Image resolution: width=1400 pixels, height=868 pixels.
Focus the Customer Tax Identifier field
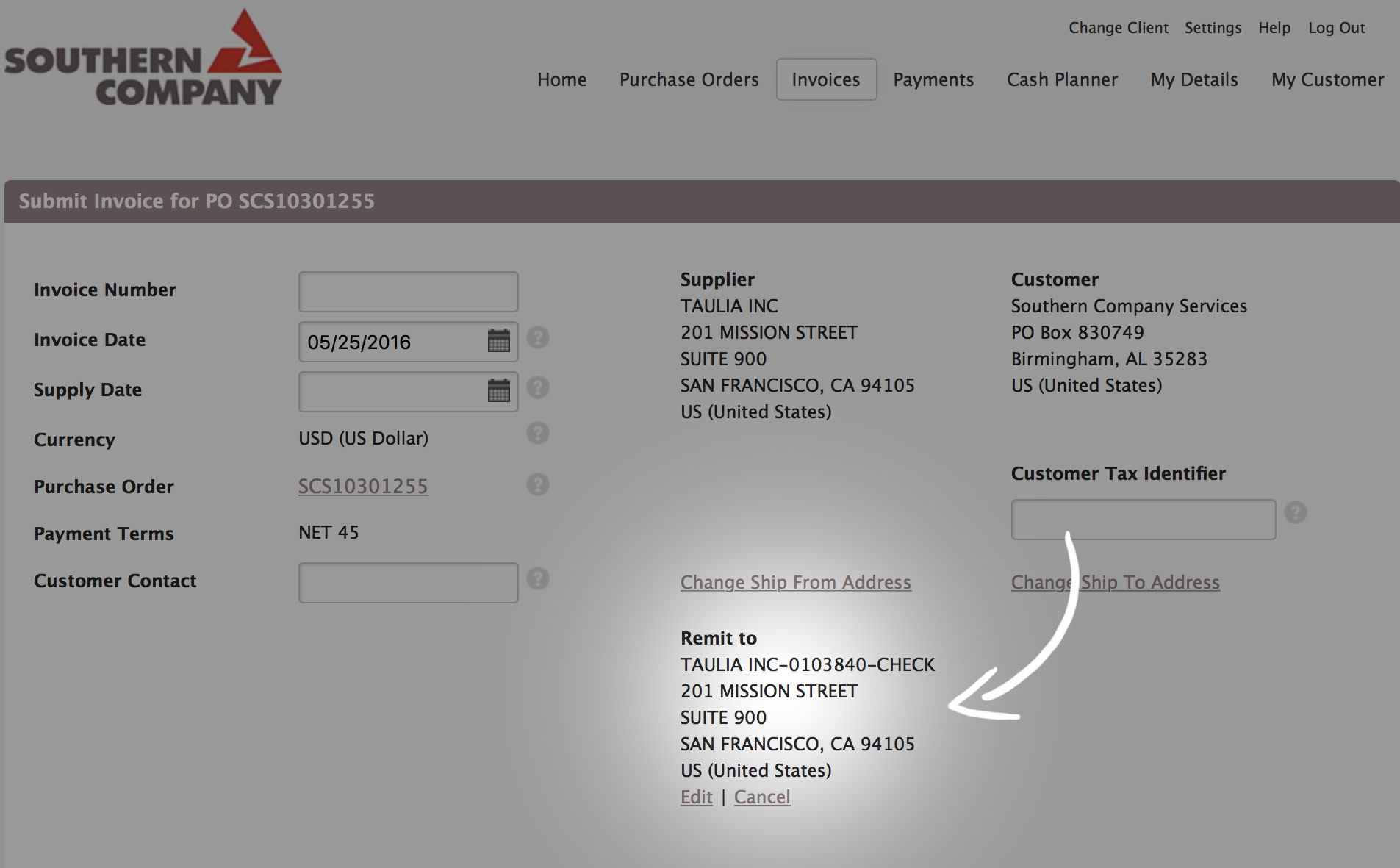click(1144, 520)
